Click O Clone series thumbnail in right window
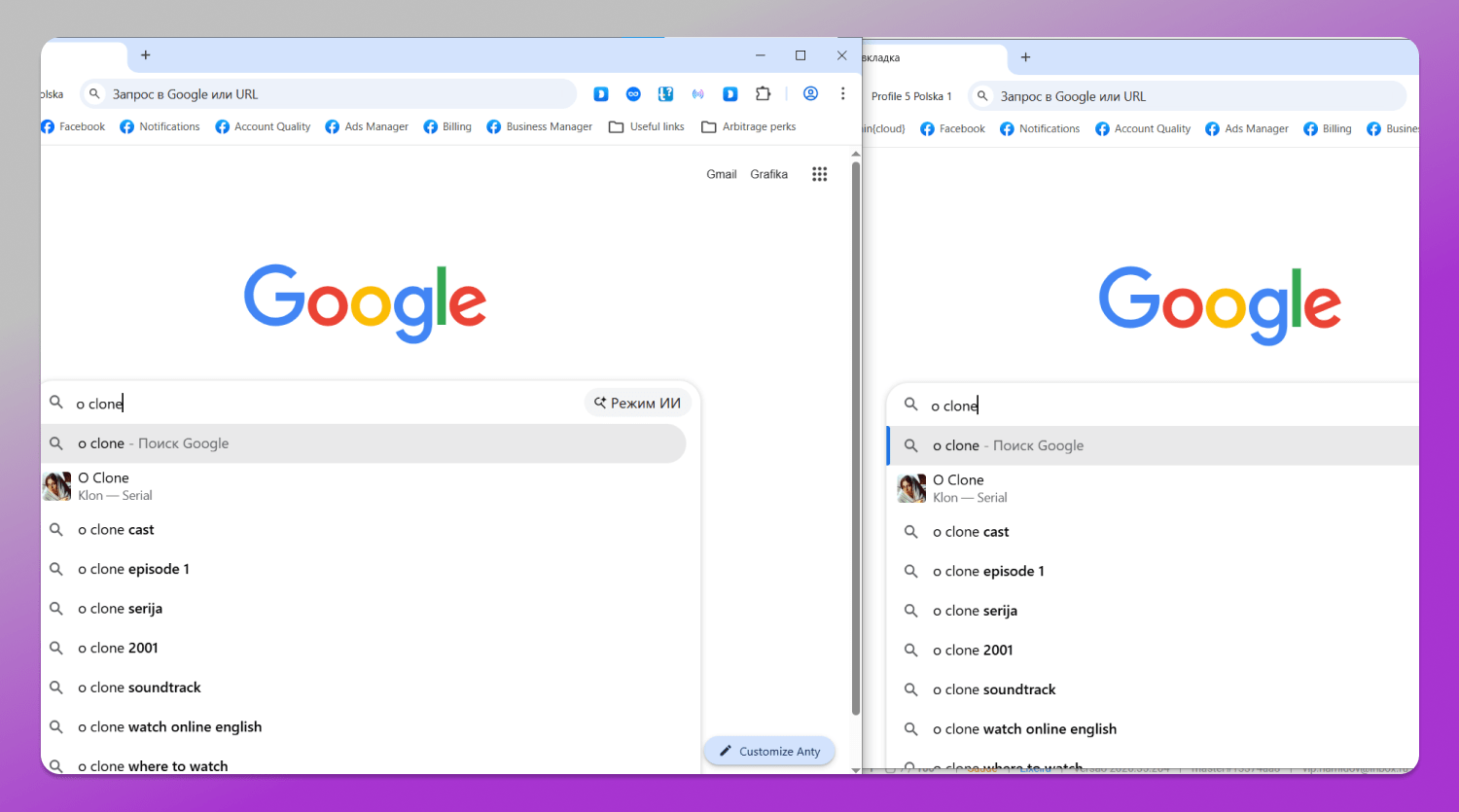The height and width of the screenshot is (812, 1459). pyautogui.click(x=911, y=488)
